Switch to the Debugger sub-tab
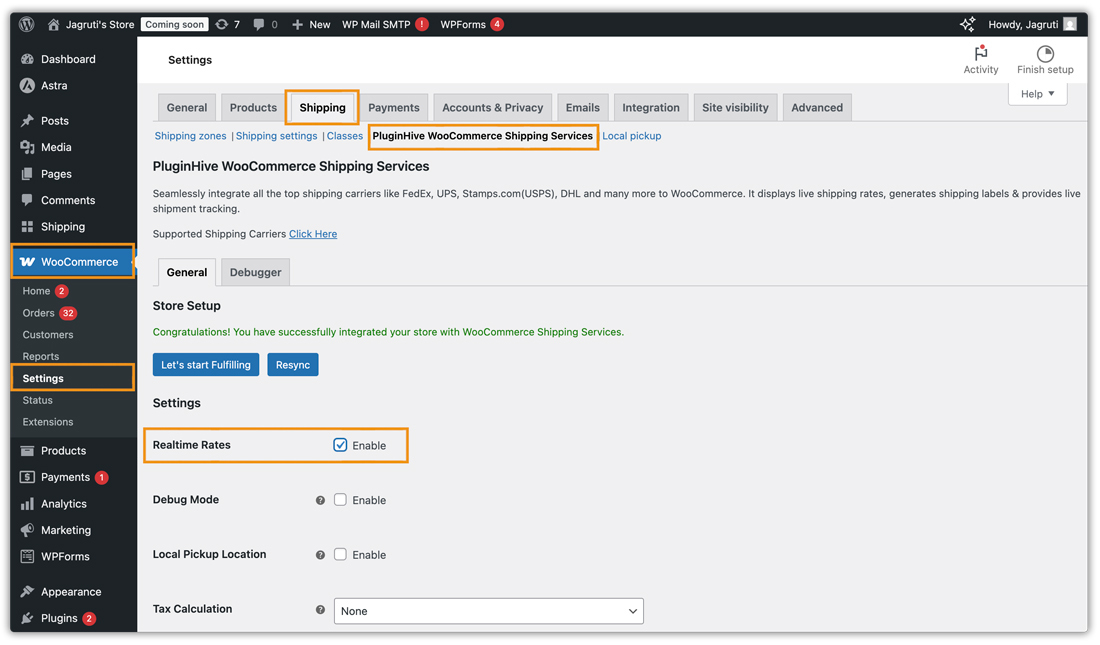1100x645 pixels. point(255,272)
